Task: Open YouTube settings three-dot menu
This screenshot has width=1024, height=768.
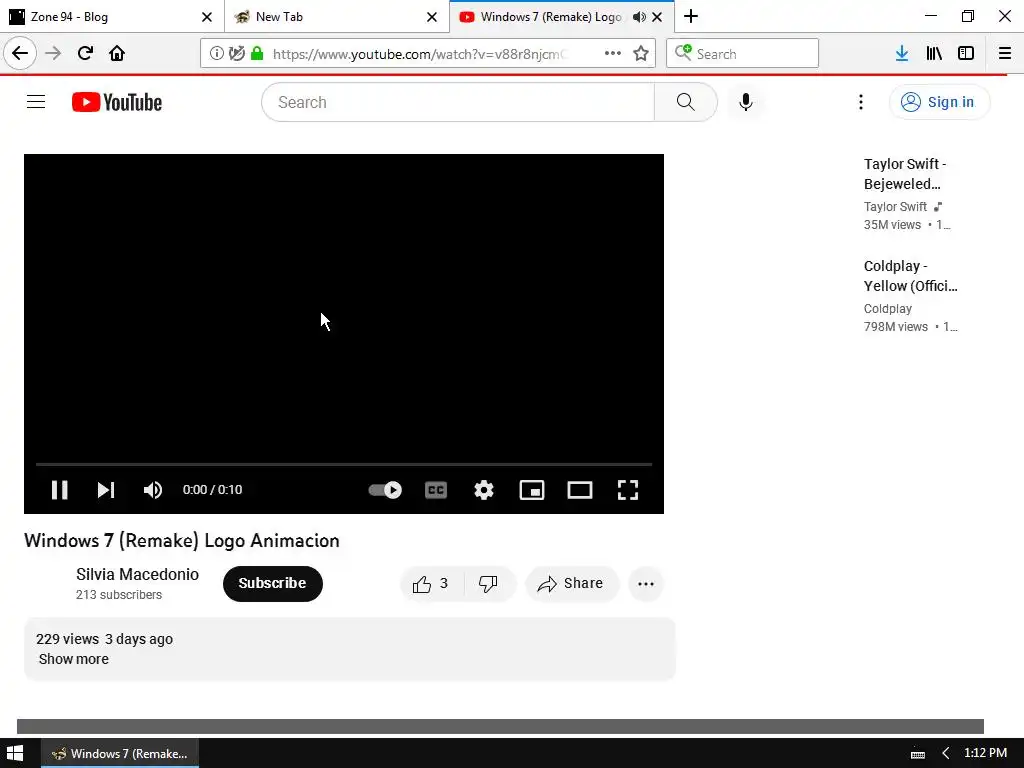Action: [861, 102]
